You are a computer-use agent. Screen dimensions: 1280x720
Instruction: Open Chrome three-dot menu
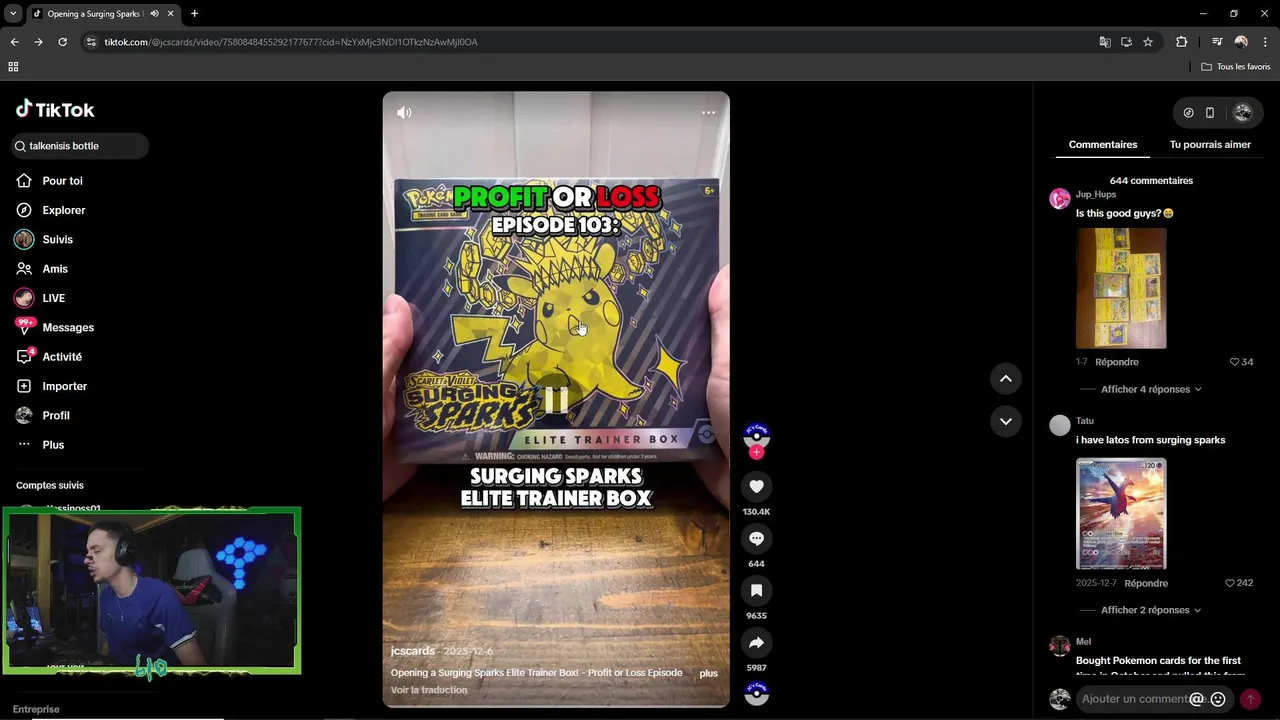pyautogui.click(x=1265, y=42)
